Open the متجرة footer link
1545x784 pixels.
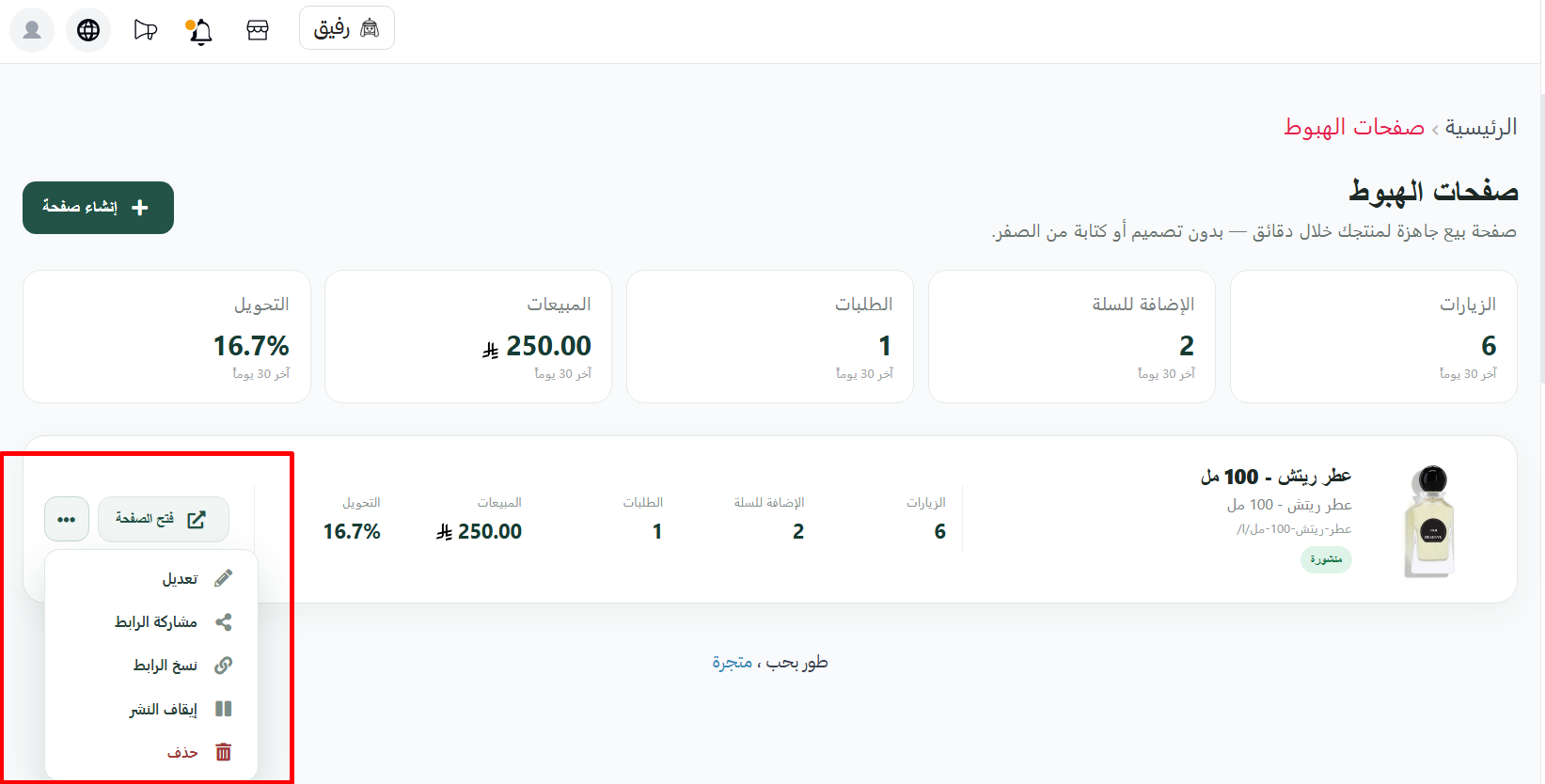tap(732, 663)
